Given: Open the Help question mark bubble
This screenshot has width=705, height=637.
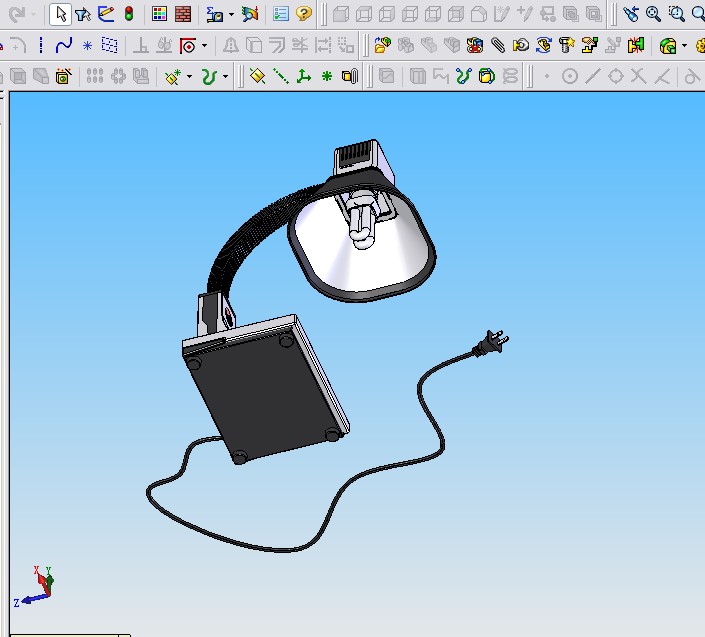Looking at the screenshot, I should 304,13.
